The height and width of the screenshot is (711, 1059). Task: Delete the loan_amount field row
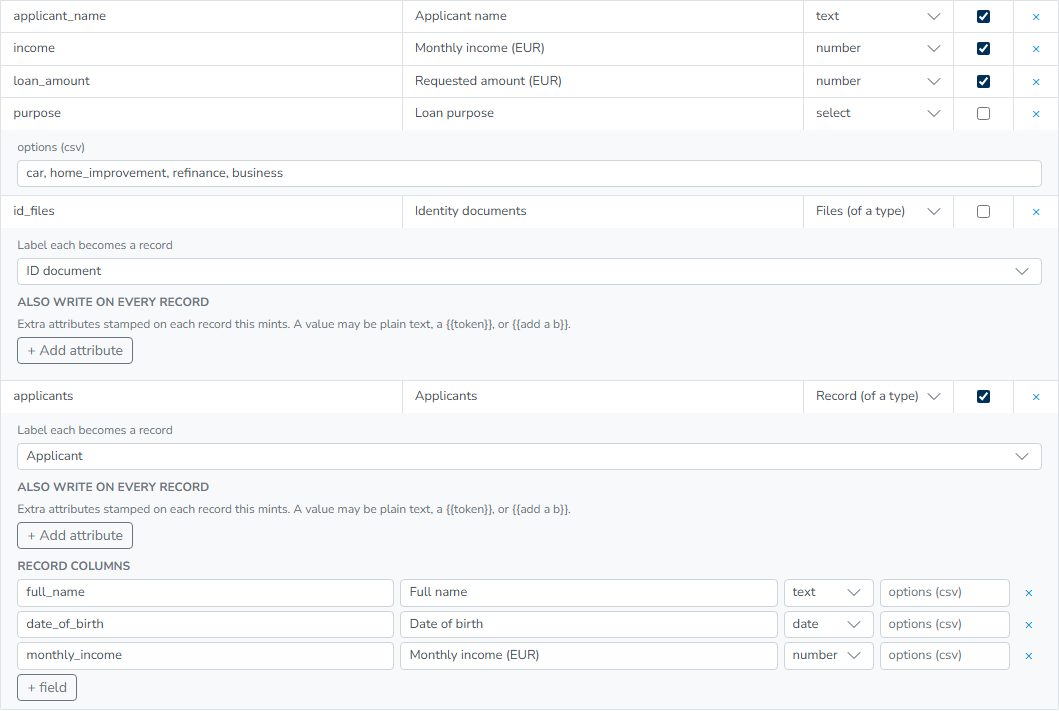1035,82
